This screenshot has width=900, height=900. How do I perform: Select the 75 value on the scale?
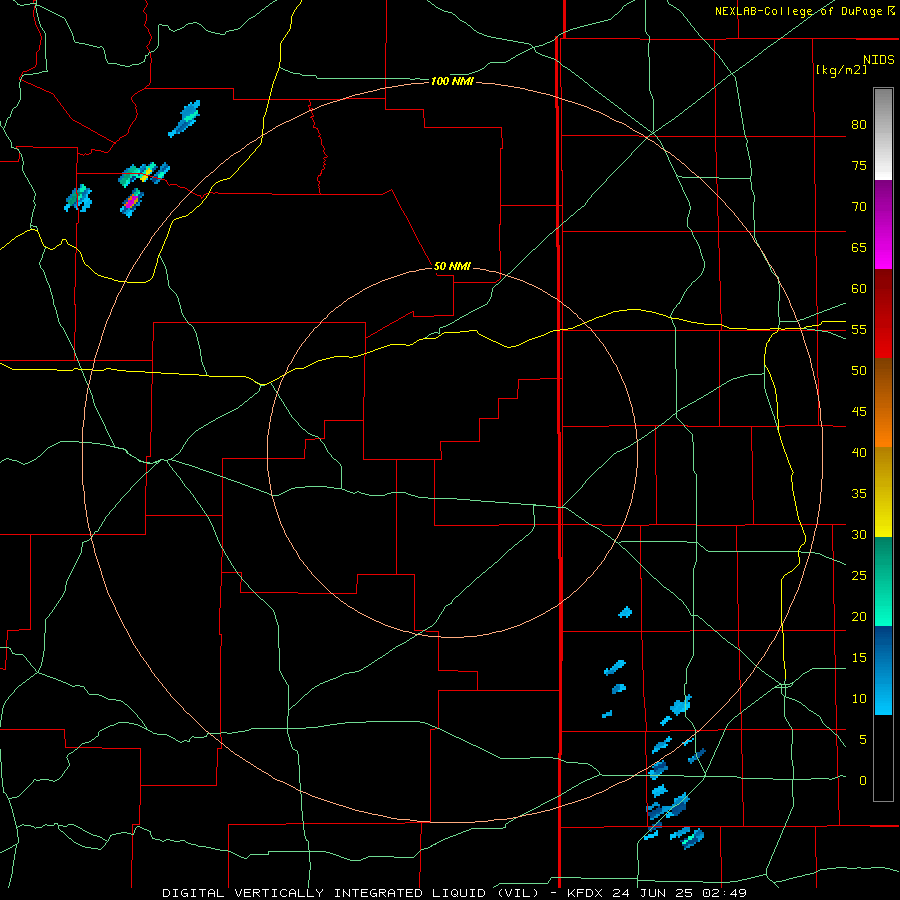[859, 165]
